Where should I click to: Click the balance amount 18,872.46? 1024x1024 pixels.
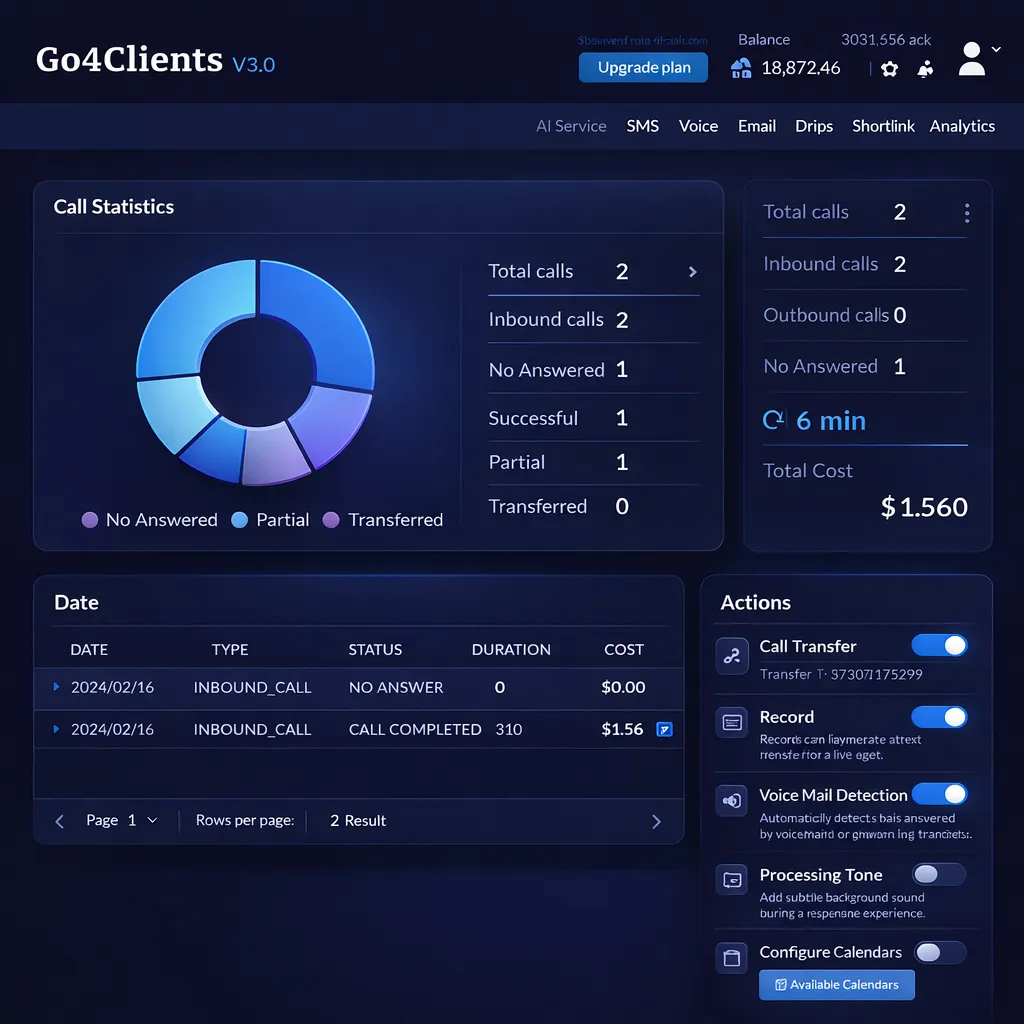(x=801, y=68)
